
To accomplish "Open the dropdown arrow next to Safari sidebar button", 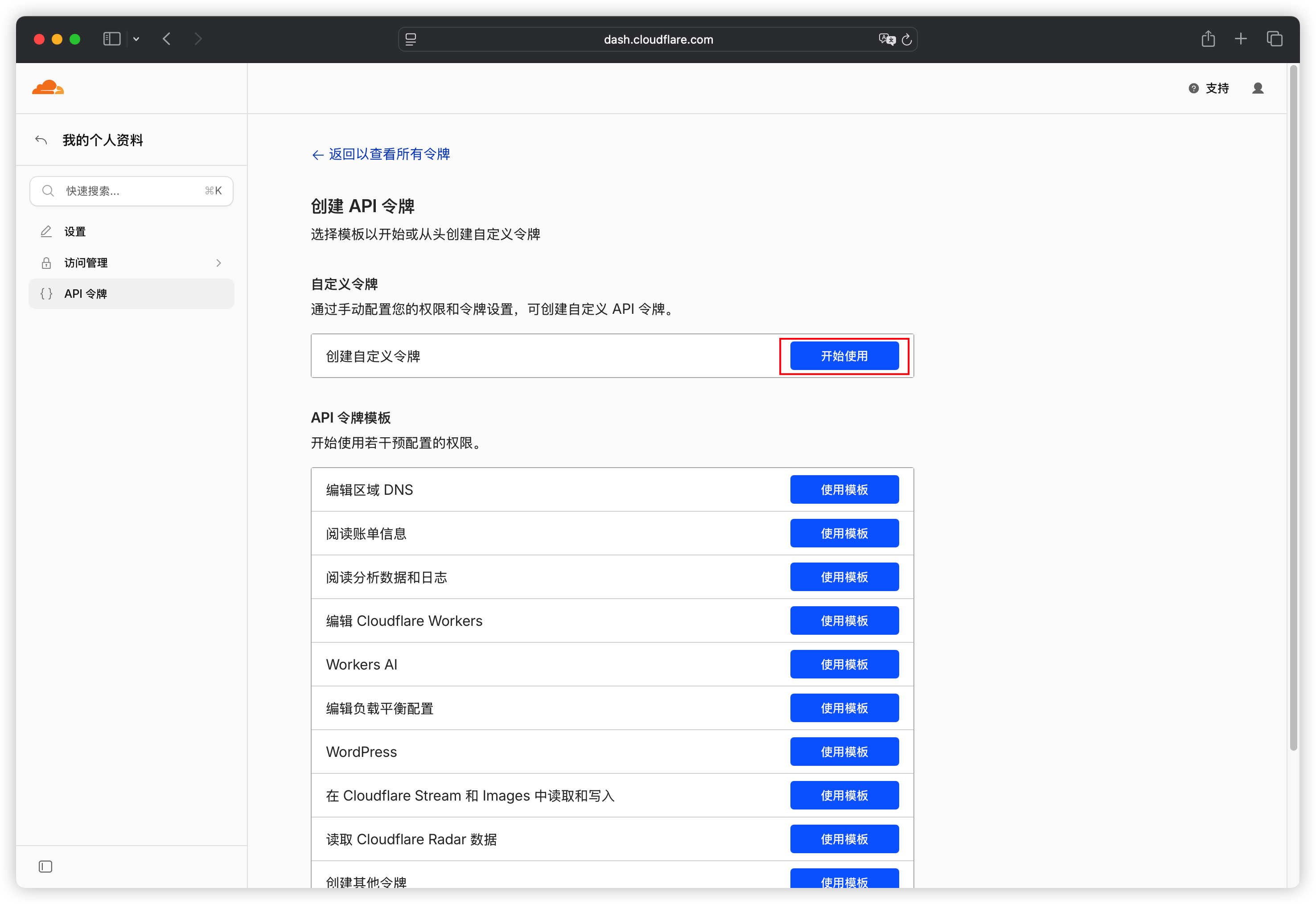I will [x=136, y=39].
